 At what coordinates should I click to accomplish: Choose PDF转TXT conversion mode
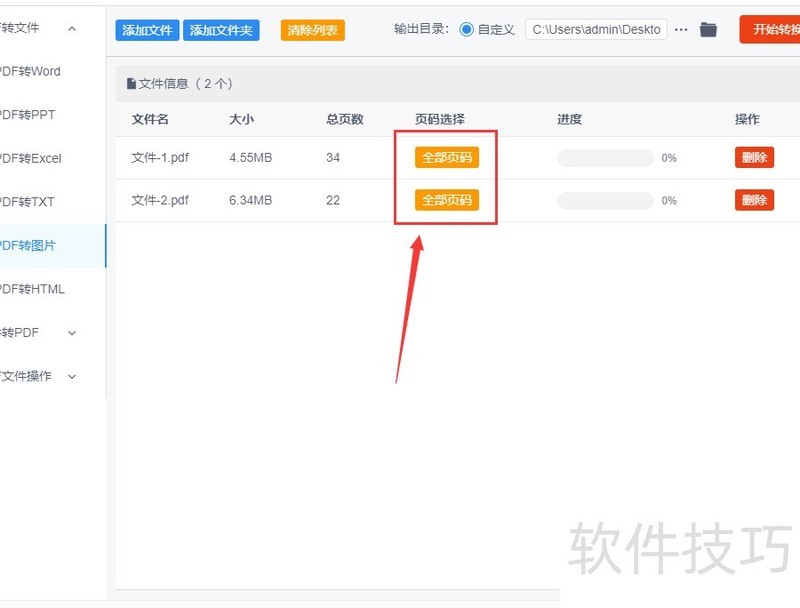tap(28, 201)
